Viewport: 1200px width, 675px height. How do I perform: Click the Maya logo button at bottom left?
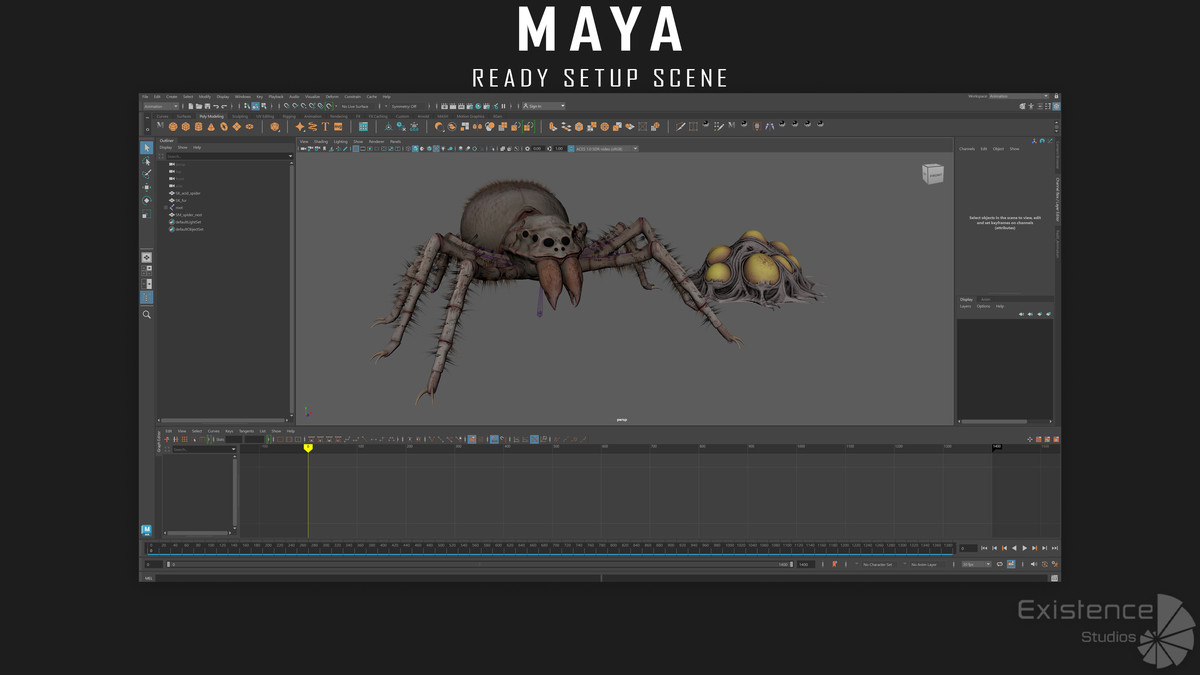pyautogui.click(x=147, y=529)
